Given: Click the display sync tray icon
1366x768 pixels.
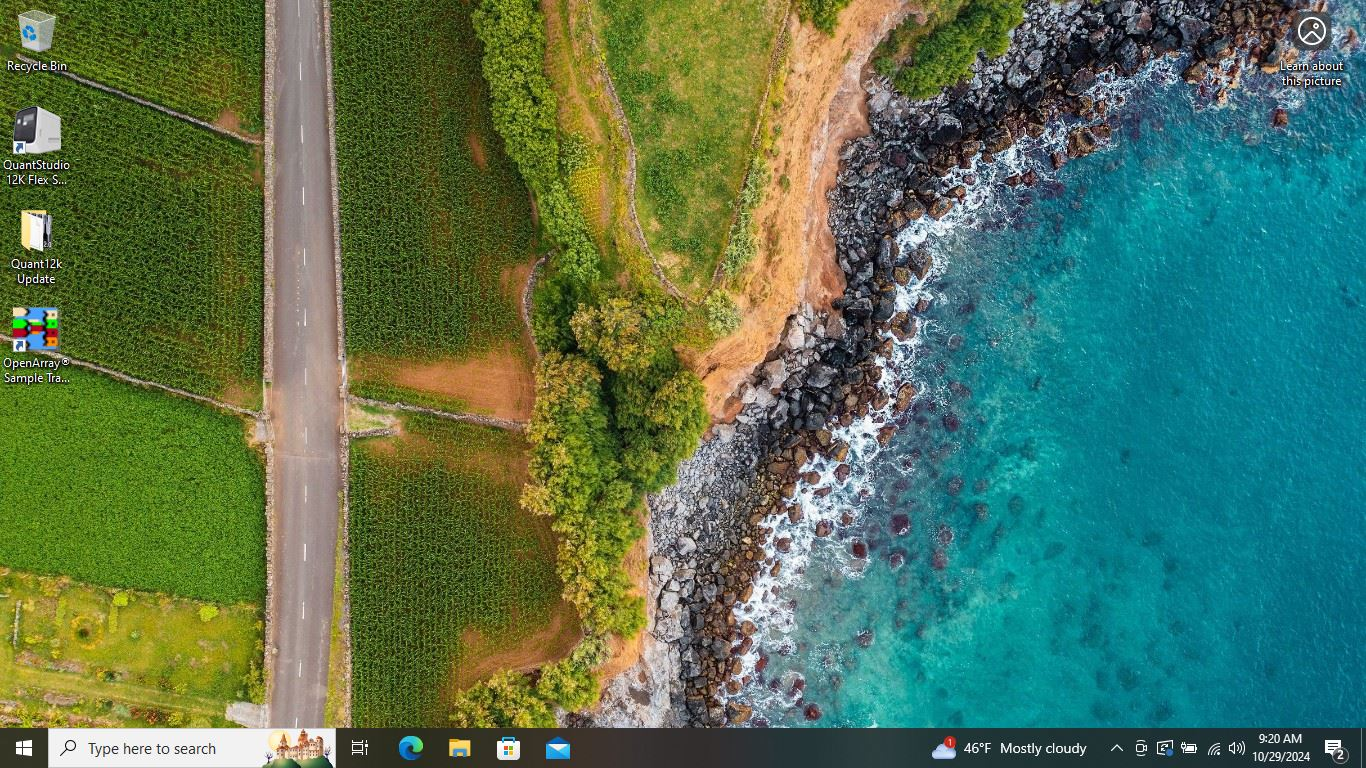Looking at the screenshot, I should (x=1164, y=748).
